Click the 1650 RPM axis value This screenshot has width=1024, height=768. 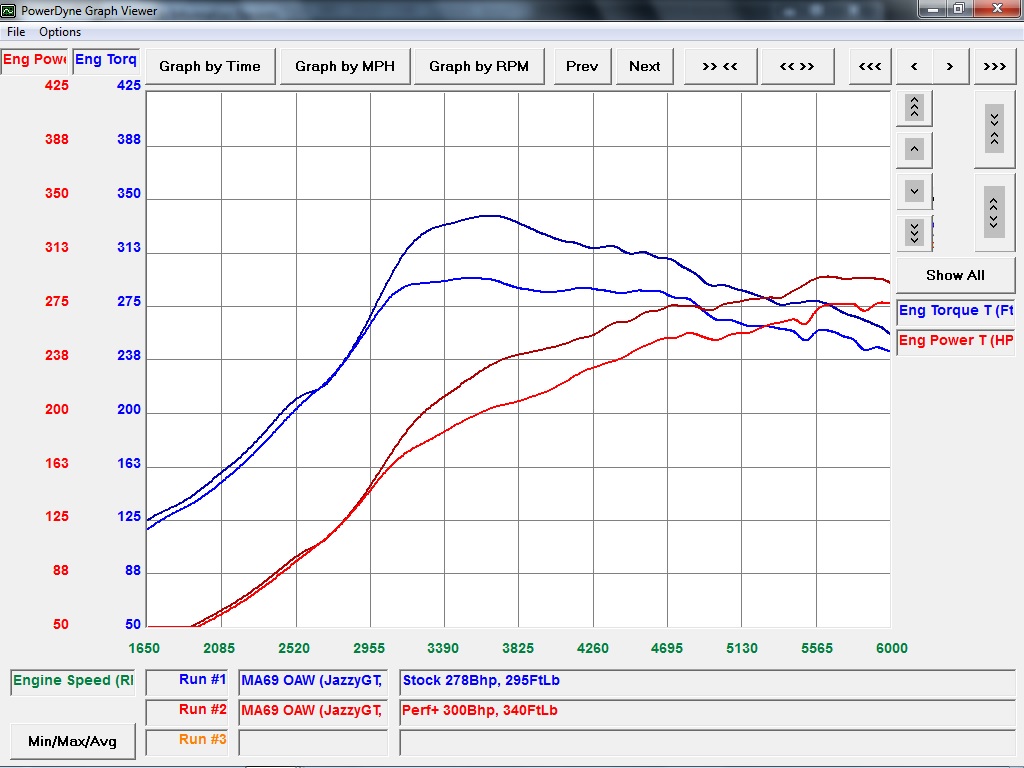point(144,648)
